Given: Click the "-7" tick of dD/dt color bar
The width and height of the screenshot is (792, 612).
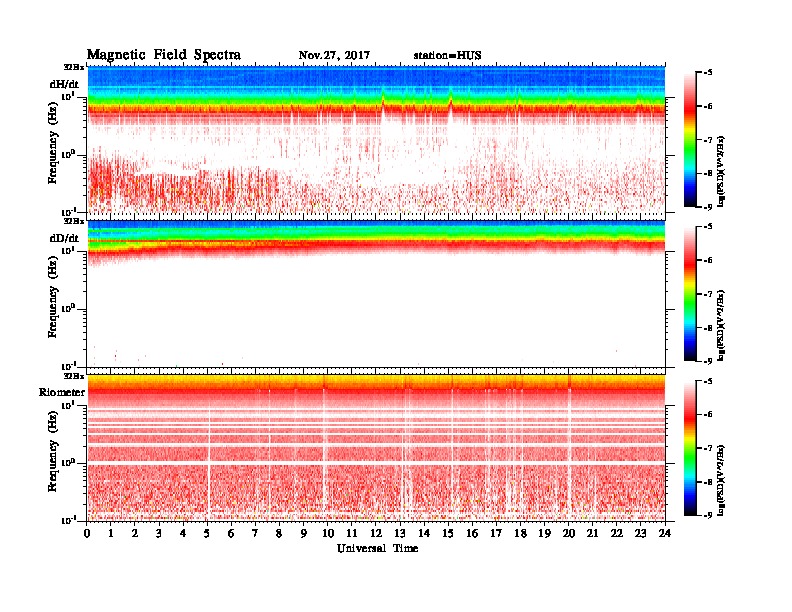Looking at the screenshot, I should click(x=708, y=294).
